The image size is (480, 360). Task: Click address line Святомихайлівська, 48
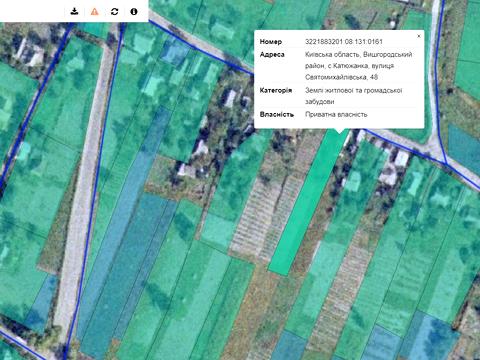click(341, 77)
